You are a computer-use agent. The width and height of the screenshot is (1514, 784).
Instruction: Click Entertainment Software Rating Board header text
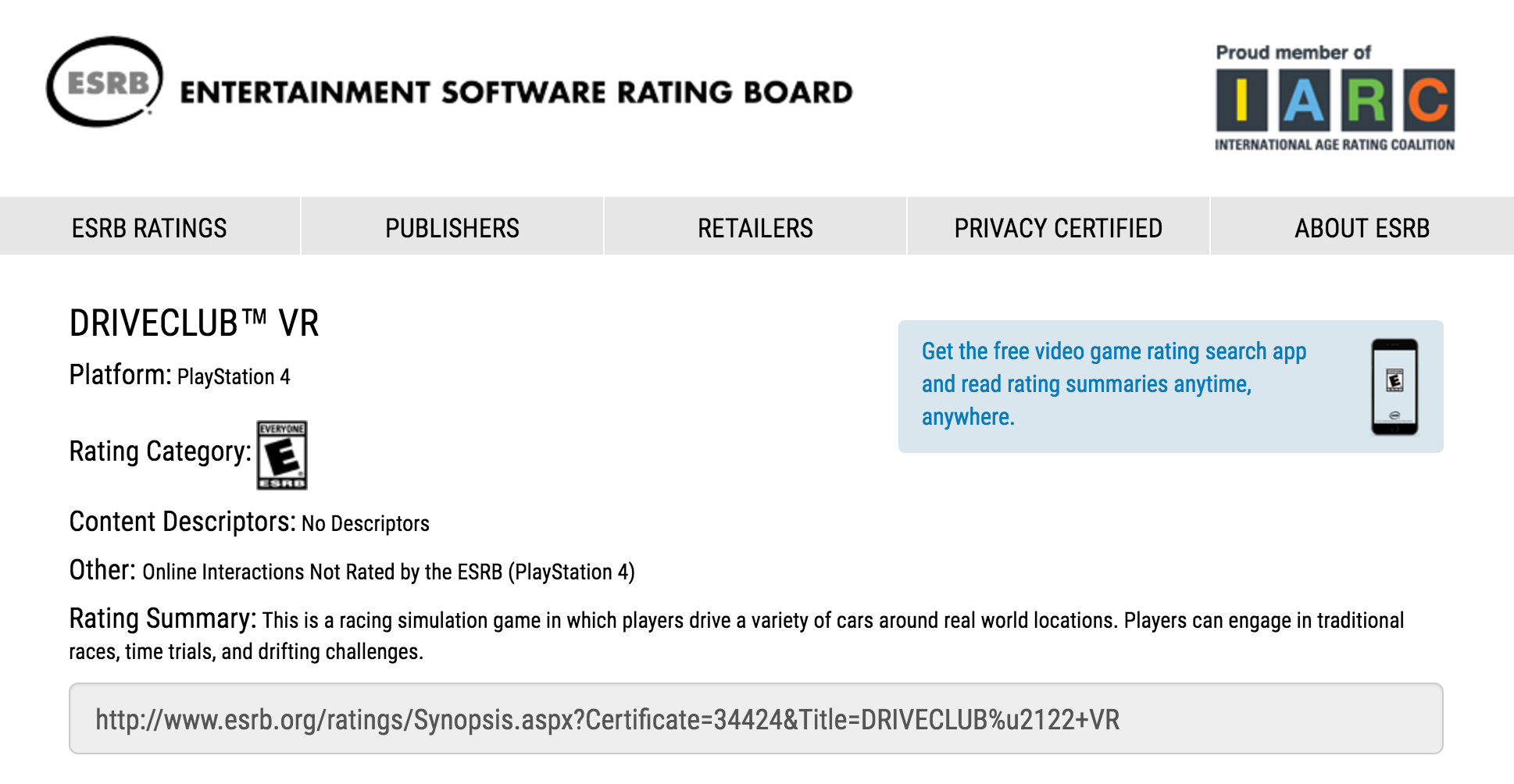[x=516, y=92]
